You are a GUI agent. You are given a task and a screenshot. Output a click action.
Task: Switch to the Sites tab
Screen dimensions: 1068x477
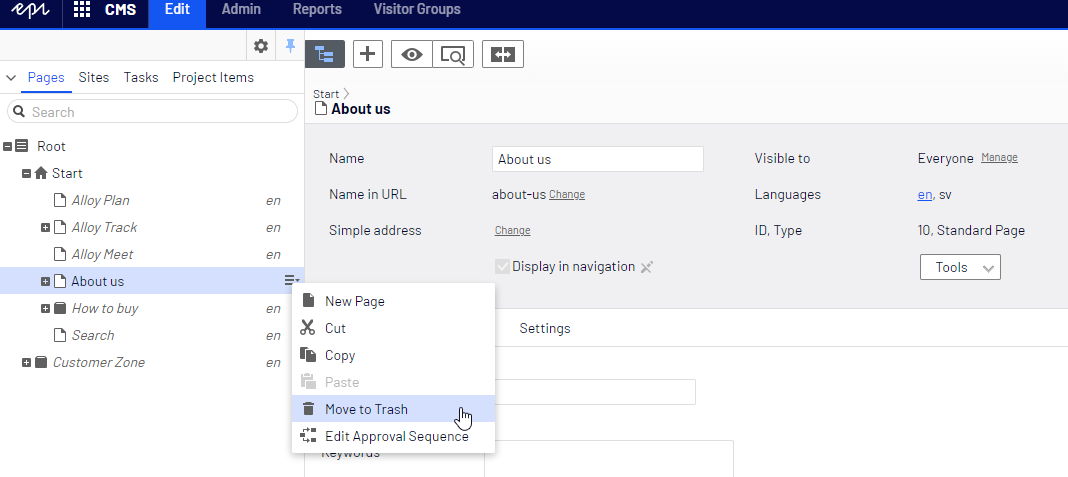coord(94,77)
